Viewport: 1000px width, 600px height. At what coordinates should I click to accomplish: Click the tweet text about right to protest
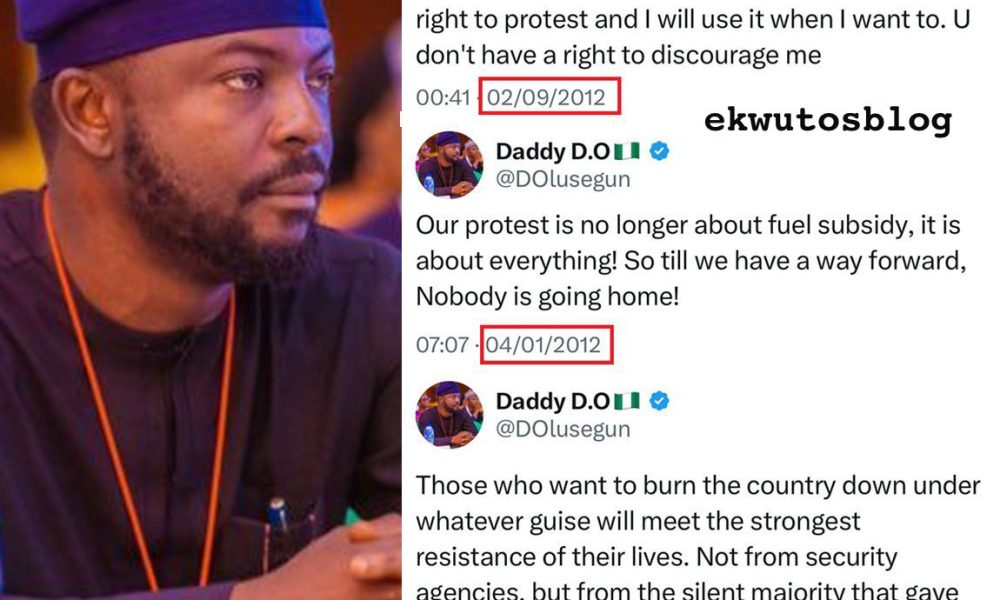[x=693, y=37]
